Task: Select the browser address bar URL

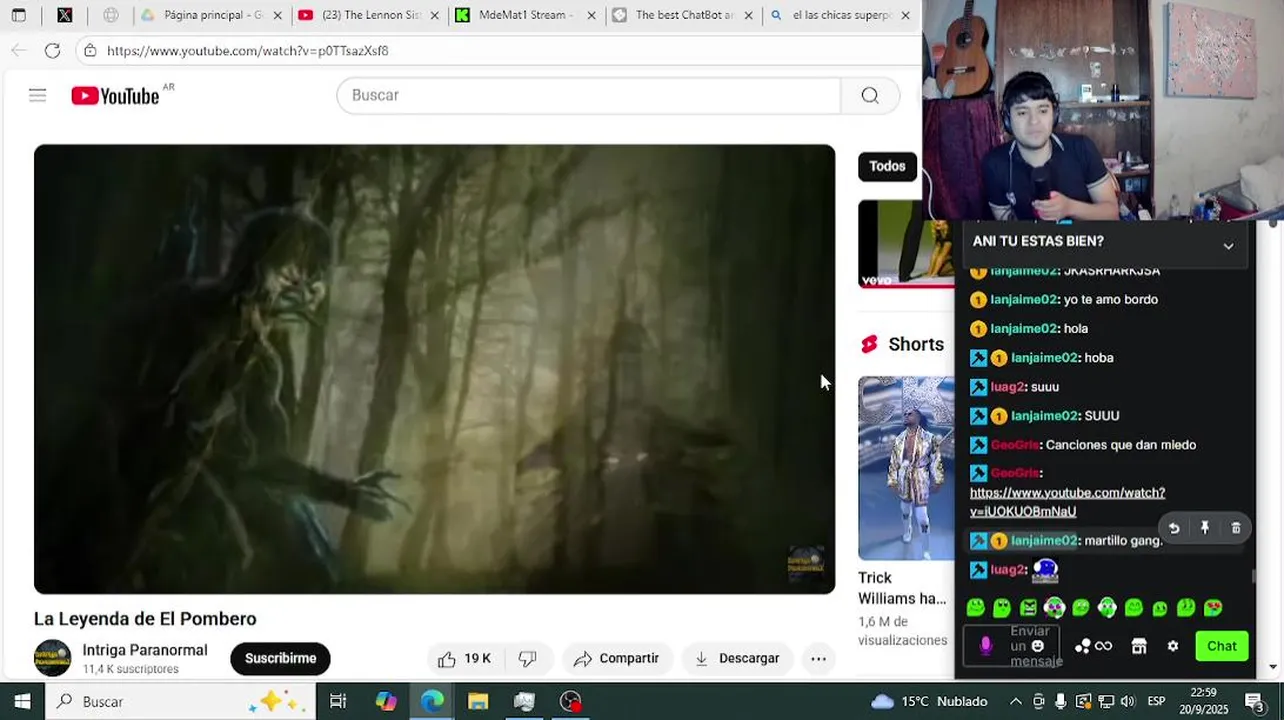Action: coord(247,50)
